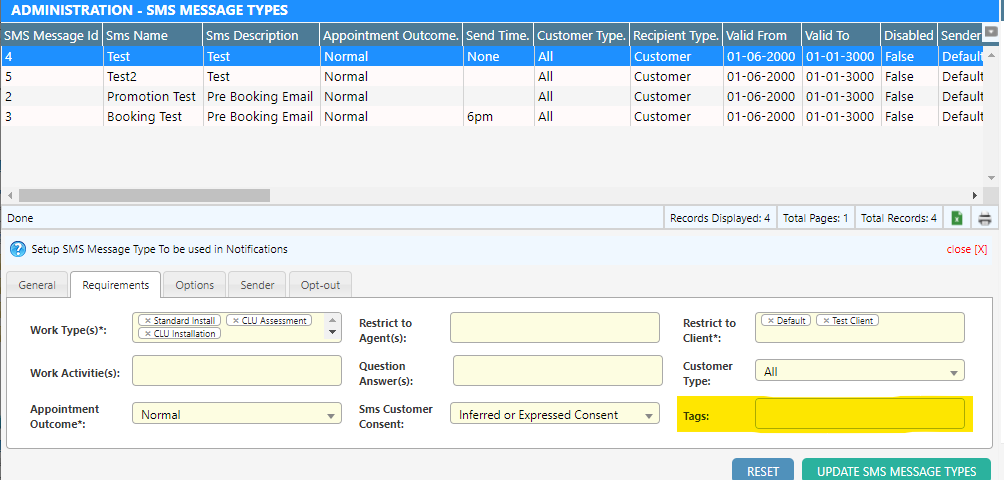
Task: Remove the Default client tag
Action: [x=771, y=321]
